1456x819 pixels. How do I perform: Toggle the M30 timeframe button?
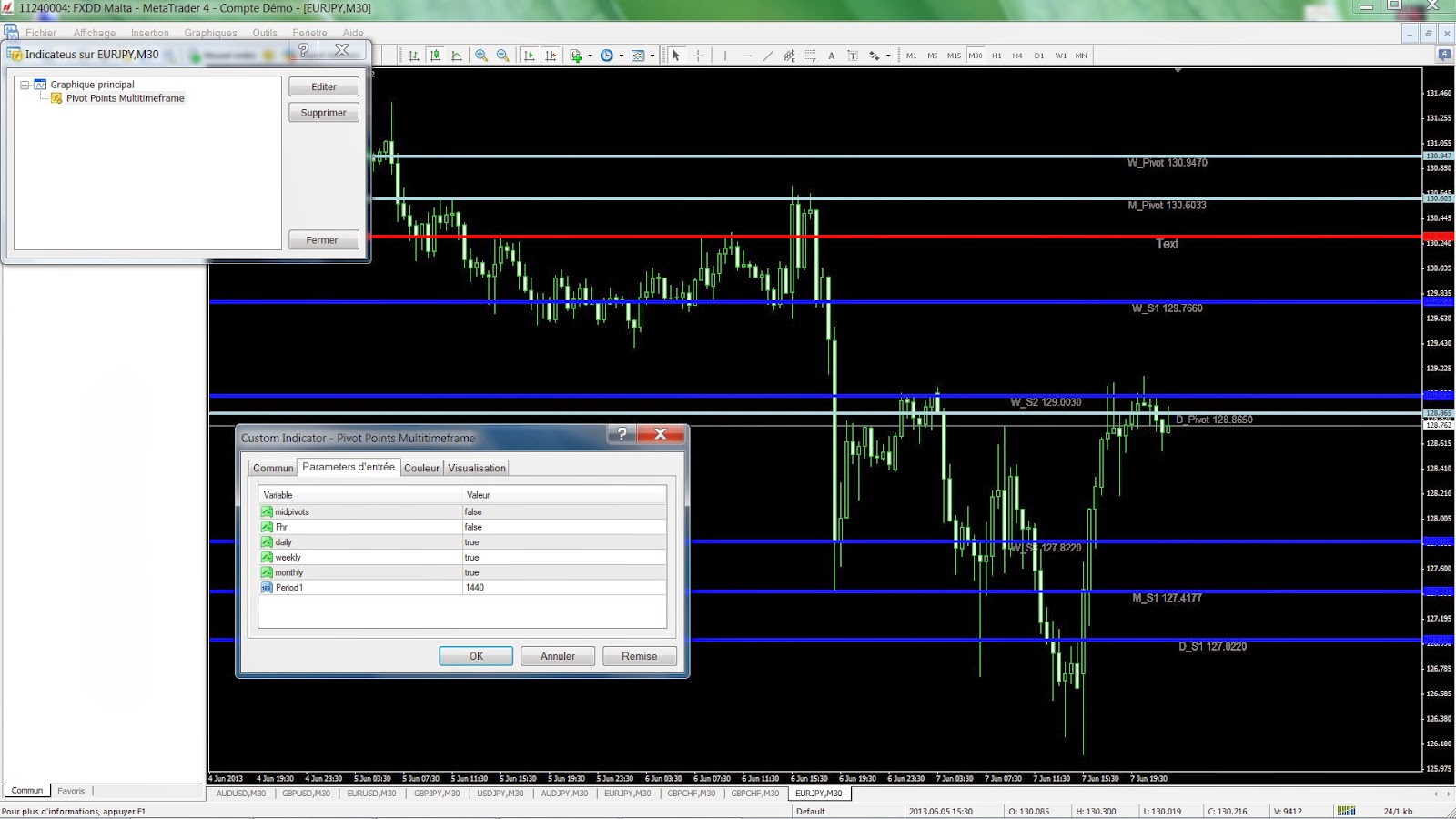(976, 56)
